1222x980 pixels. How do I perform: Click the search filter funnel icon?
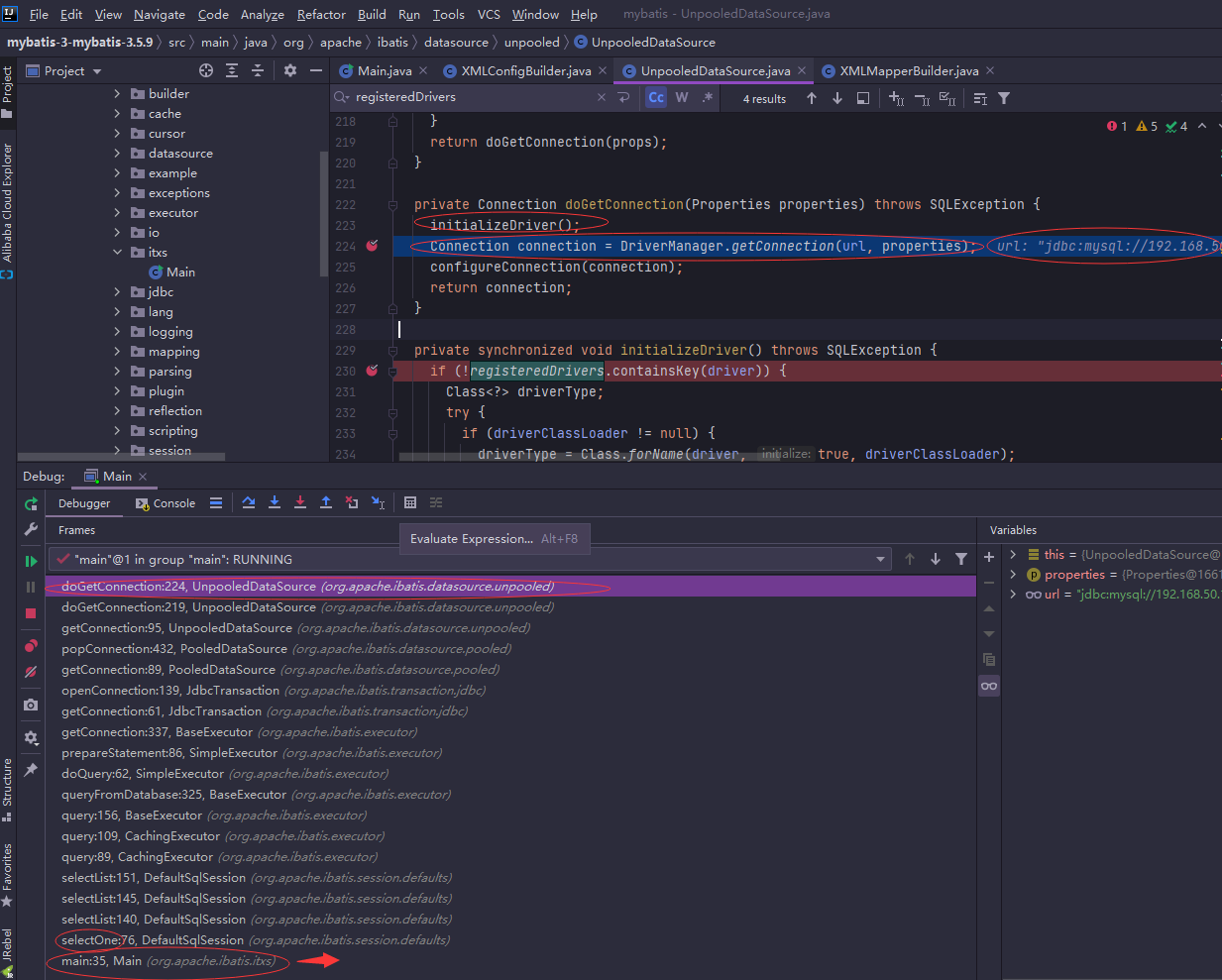point(1004,98)
